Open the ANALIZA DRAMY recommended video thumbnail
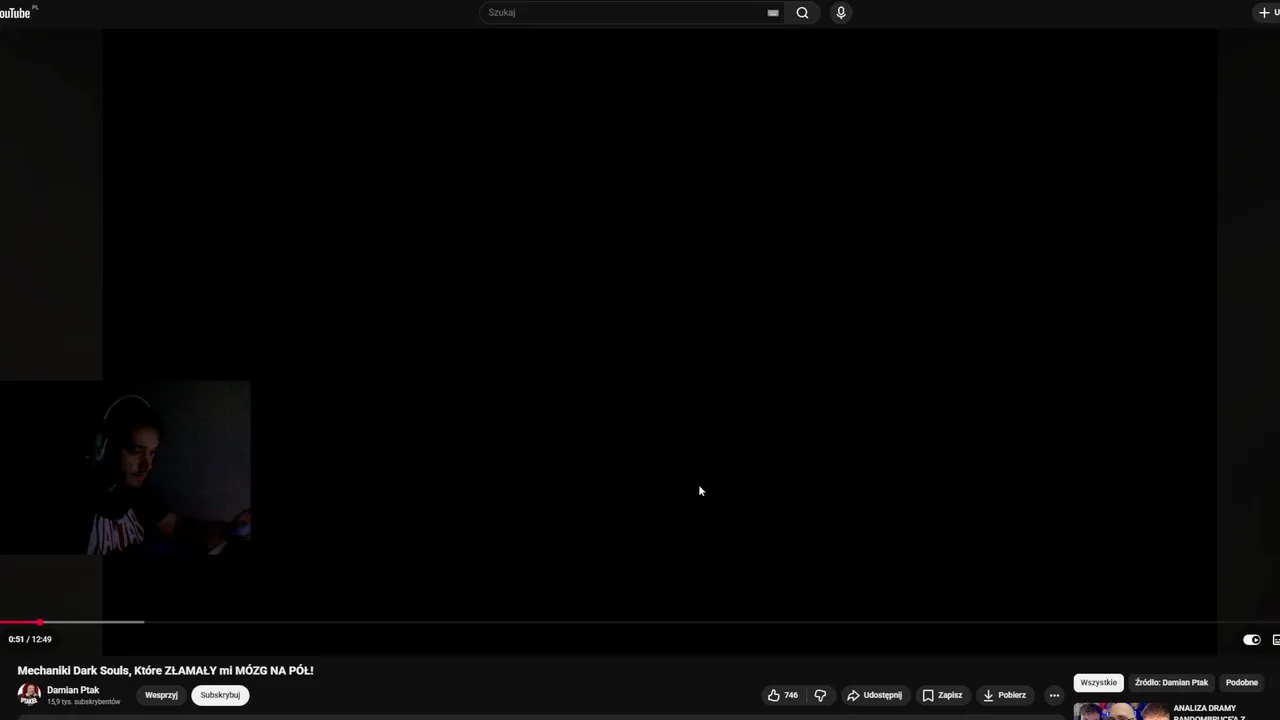 1121,711
